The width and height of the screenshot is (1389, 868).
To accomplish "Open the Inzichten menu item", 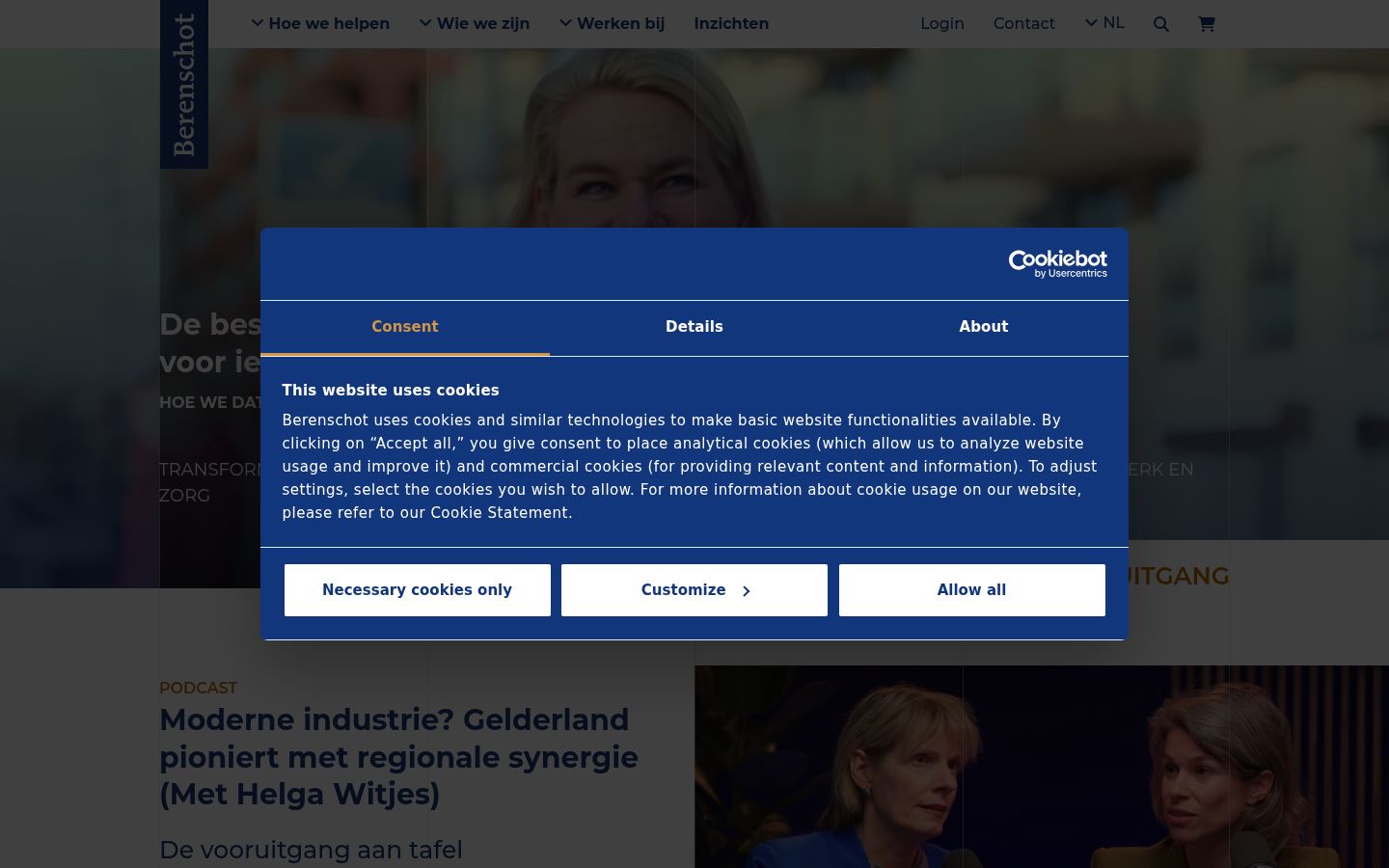I will tap(731, 23).
